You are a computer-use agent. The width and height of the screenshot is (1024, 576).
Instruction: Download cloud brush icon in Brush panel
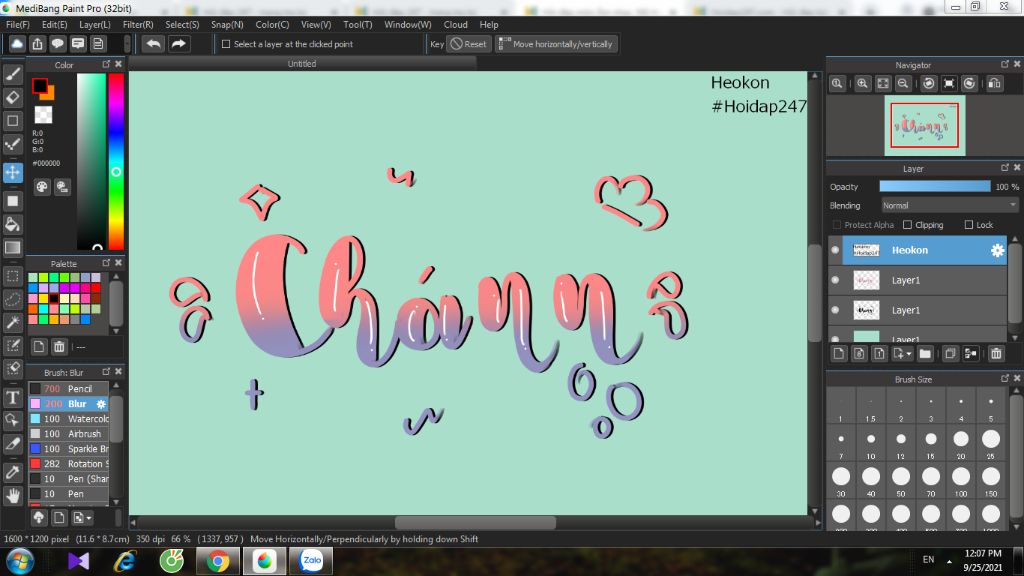(x=39, y=518)
